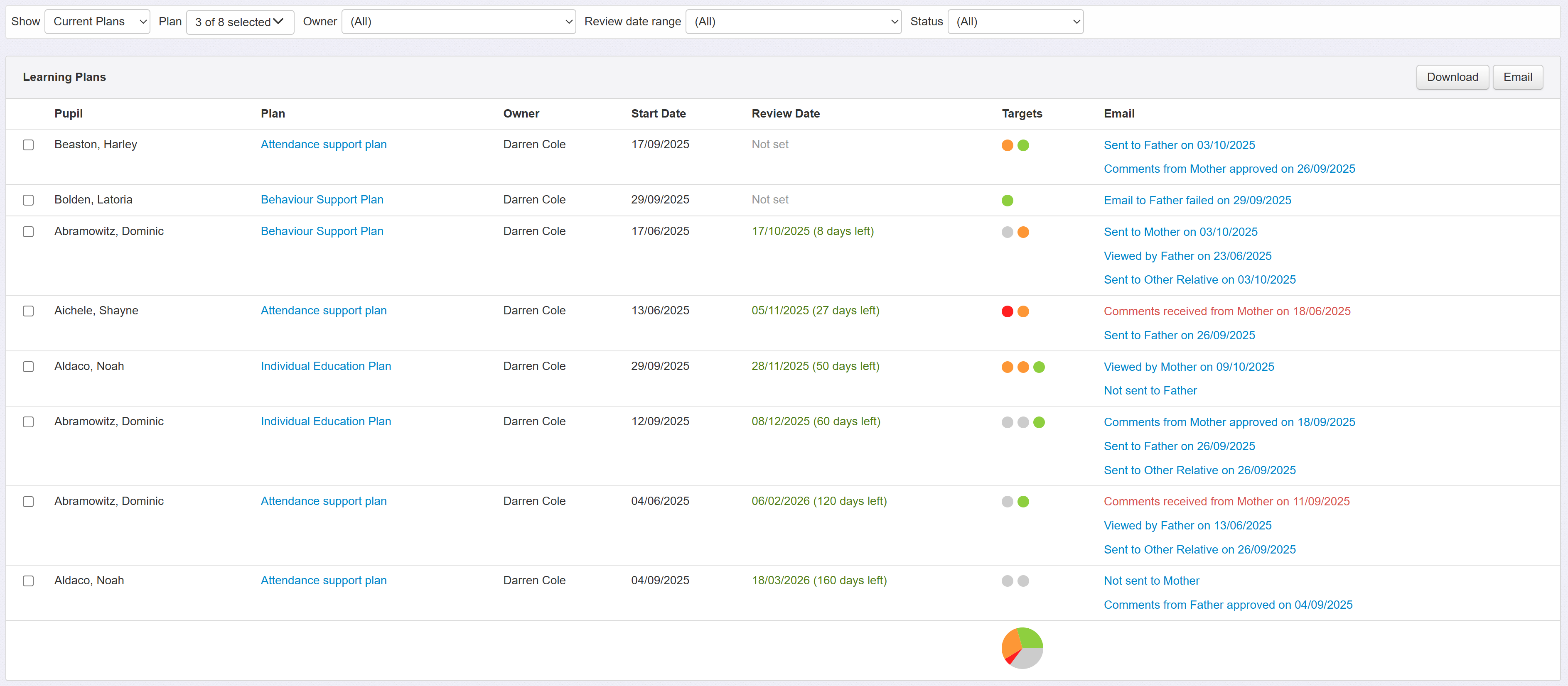Click the green target dot in Aldaco Individual Education Plan row
The height and width of the screenshot is (686, 1568).
1038,367
